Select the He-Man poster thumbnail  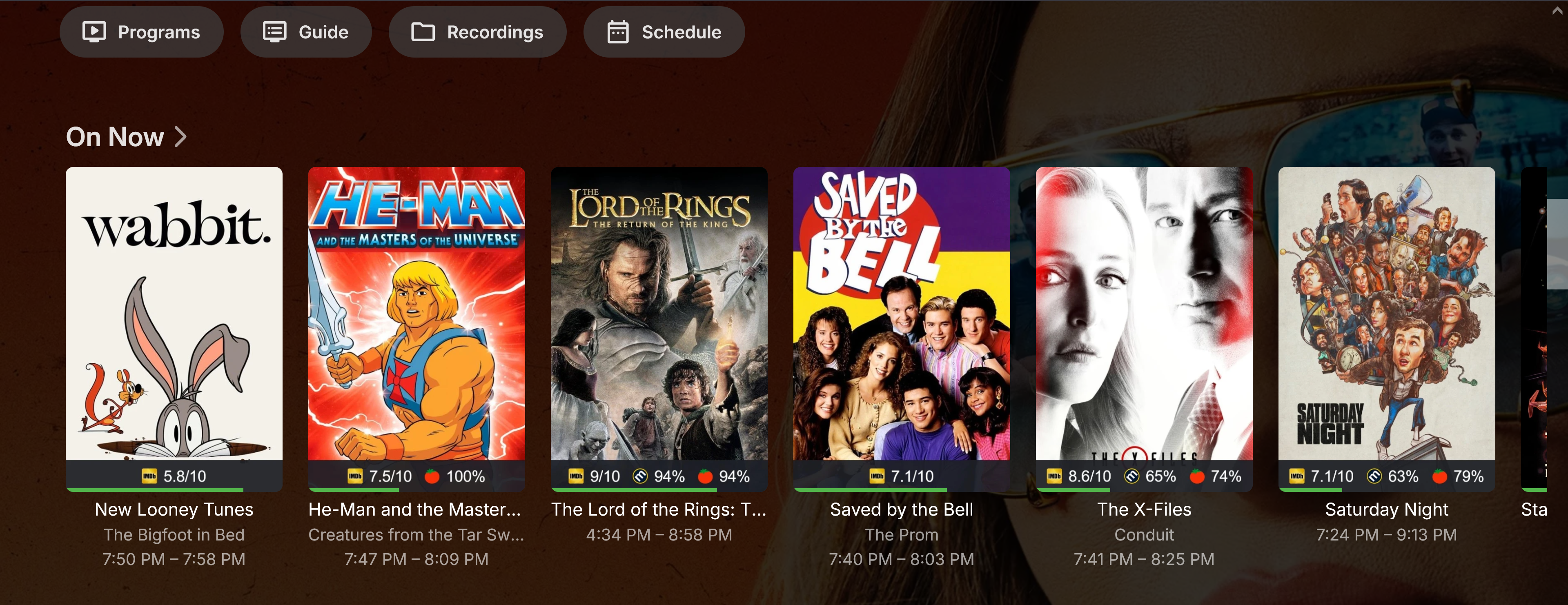tap(416, 314)
